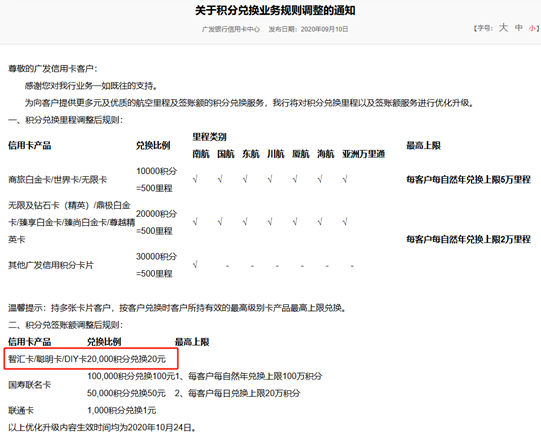Click the 川航 column label
This screenshot has width=541, height=433.
pos(276,154)
